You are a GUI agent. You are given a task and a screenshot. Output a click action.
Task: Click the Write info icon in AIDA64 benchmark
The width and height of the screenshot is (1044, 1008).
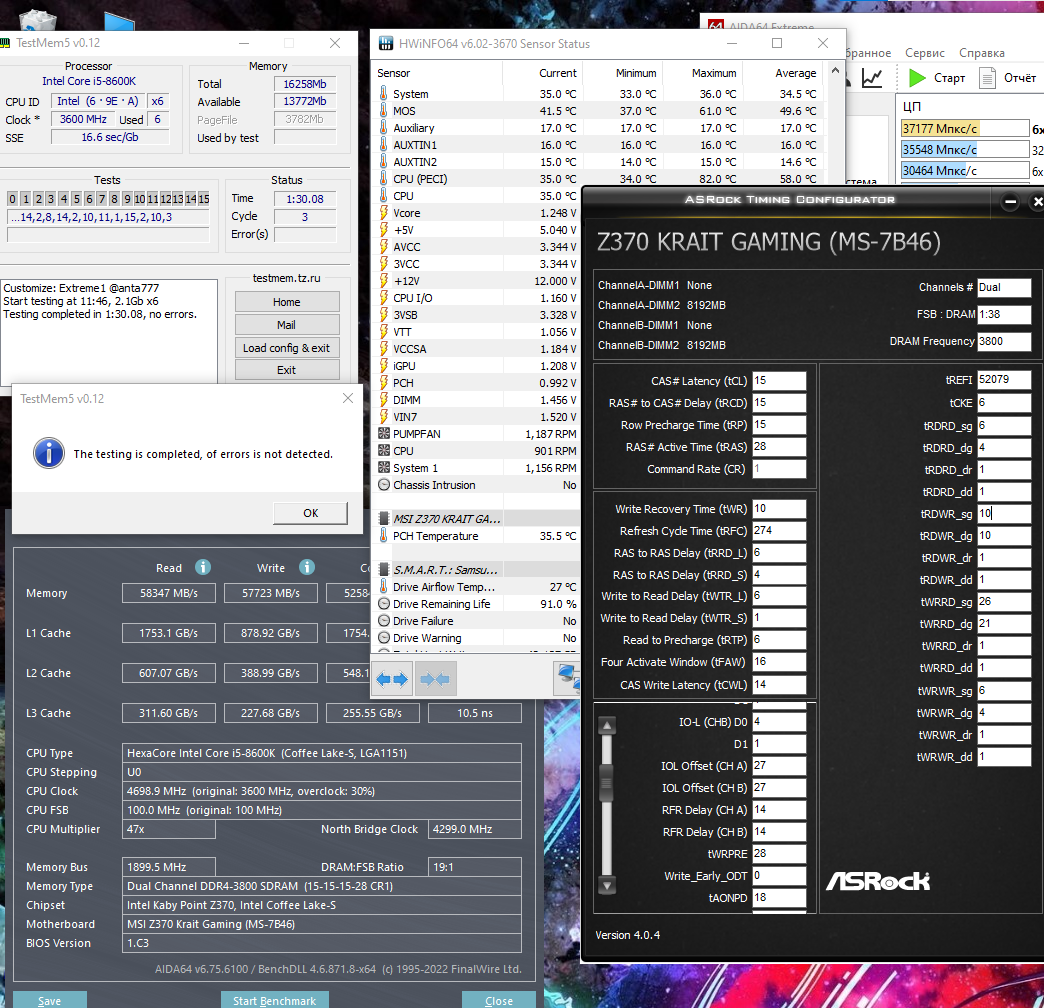click(x=307, y=567)
